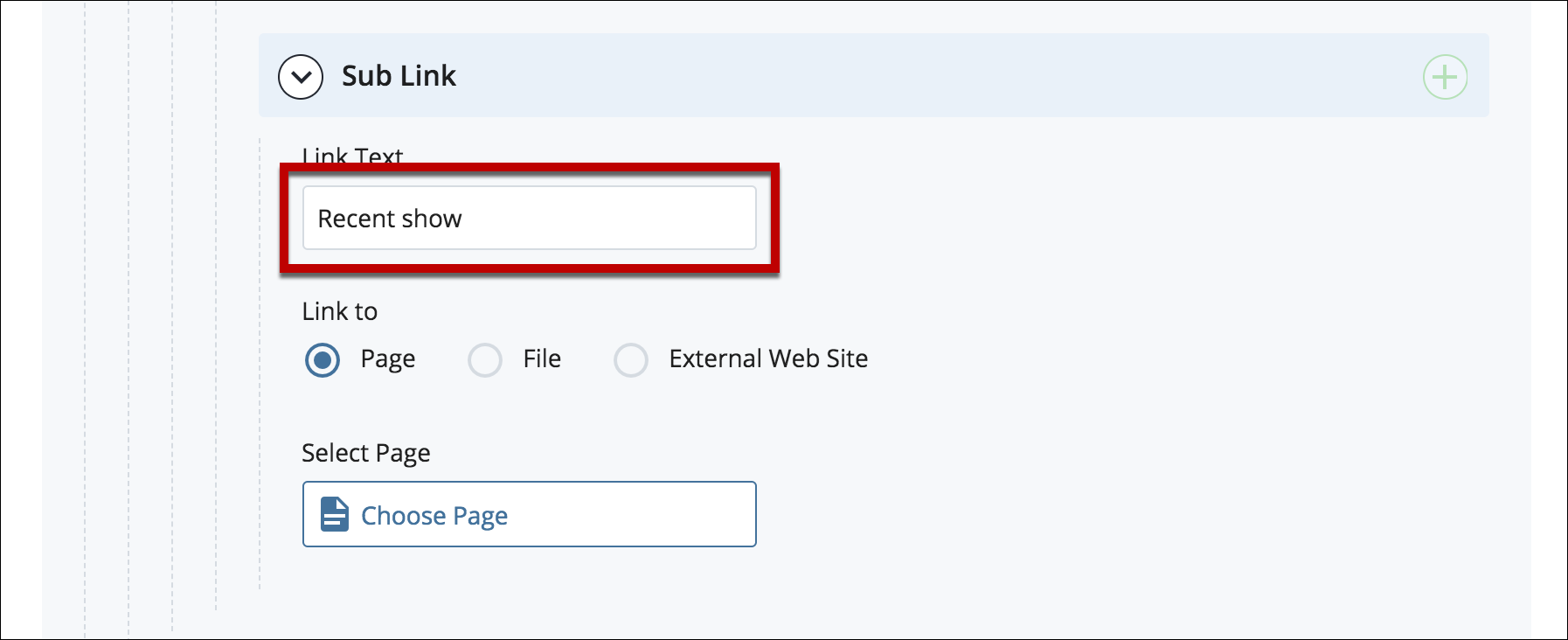Add a new sub link with plus icon
This screenshot has width=1568, height=640.
pos(1445,77)
